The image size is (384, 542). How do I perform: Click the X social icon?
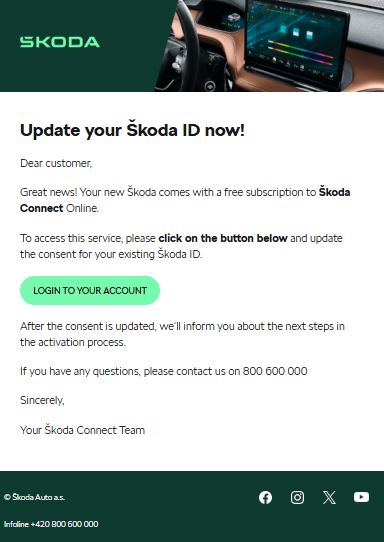tap(329, 497)
